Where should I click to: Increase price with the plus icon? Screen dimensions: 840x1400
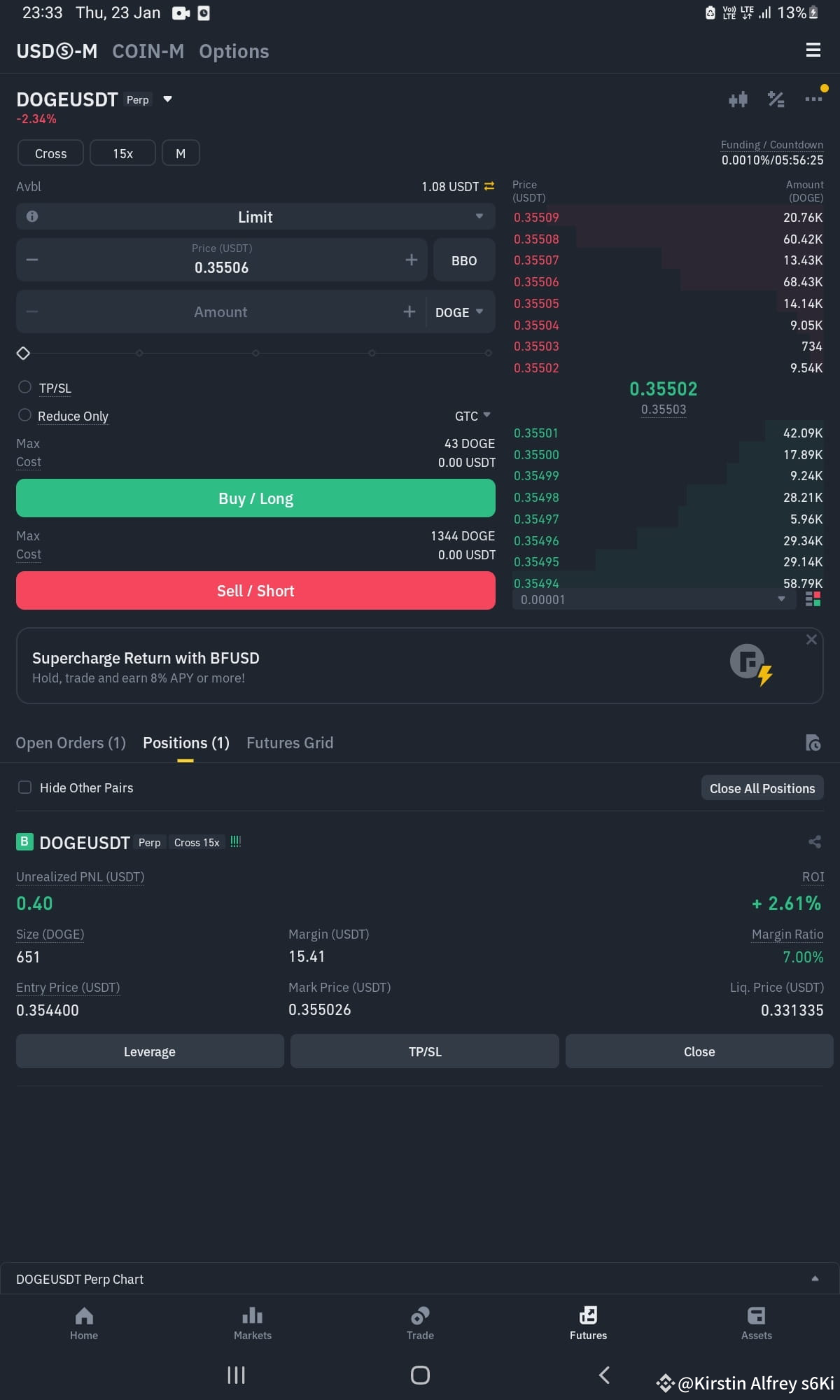pyautogui.click(x=411, y=260)
